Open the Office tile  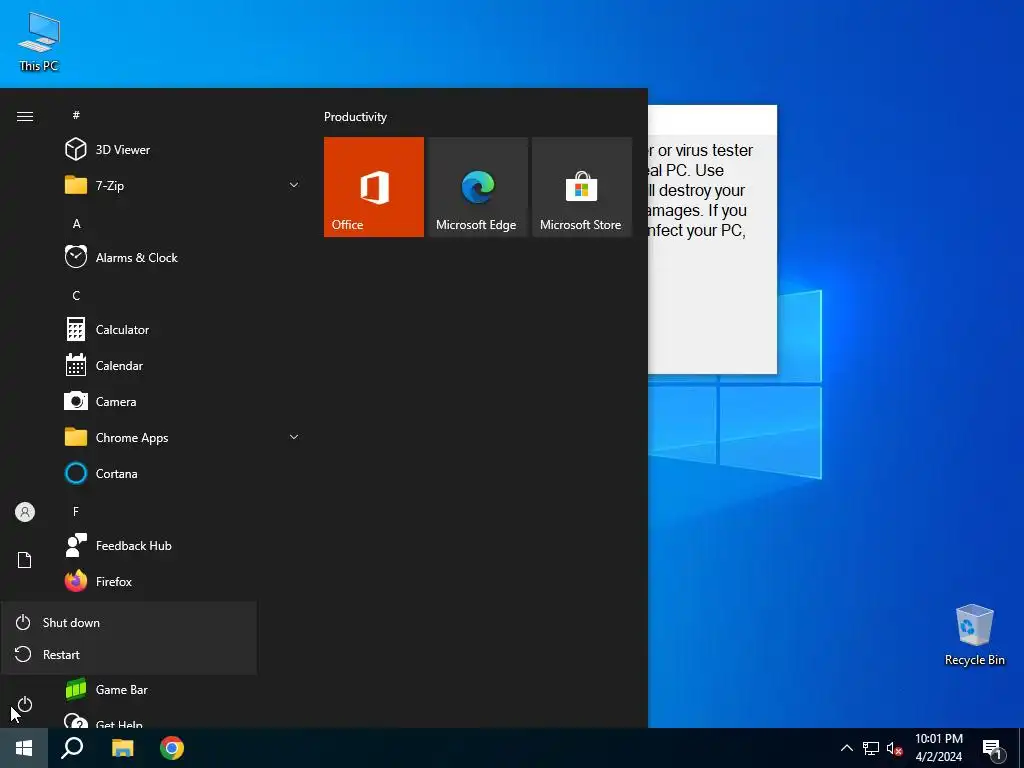374,187
